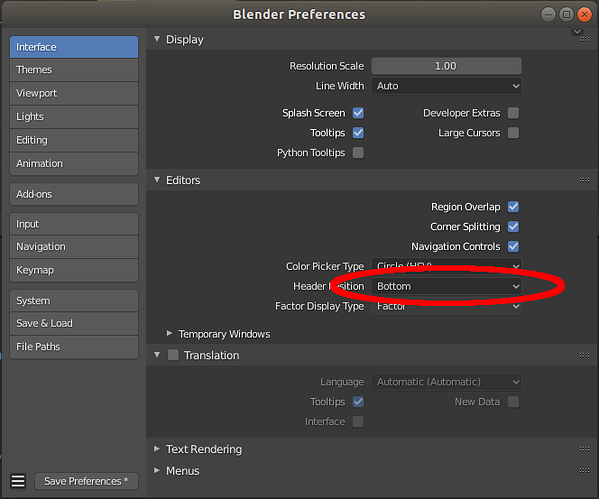Open the Lights preferences tab
Screen dimensions: 599x499
coord(74,117)
